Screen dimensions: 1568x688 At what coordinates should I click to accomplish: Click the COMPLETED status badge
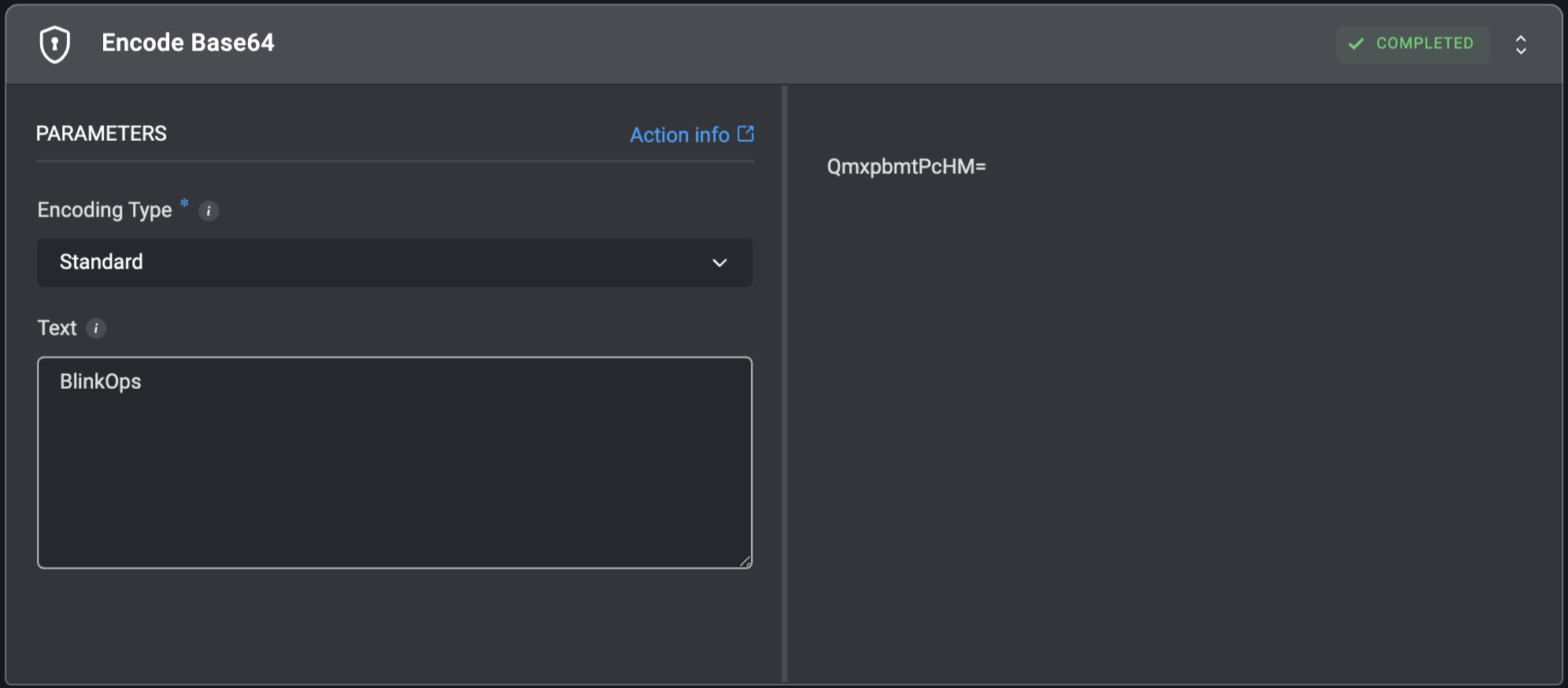[x=1413, y=44]
